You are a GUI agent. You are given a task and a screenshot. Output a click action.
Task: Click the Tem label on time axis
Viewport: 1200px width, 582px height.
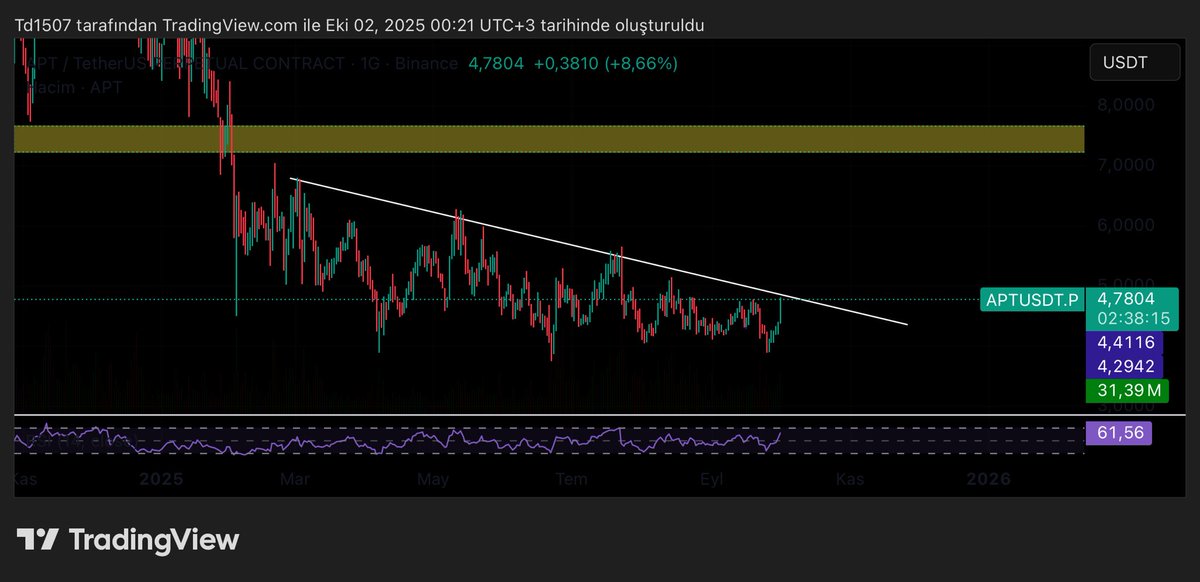point(571,479)
